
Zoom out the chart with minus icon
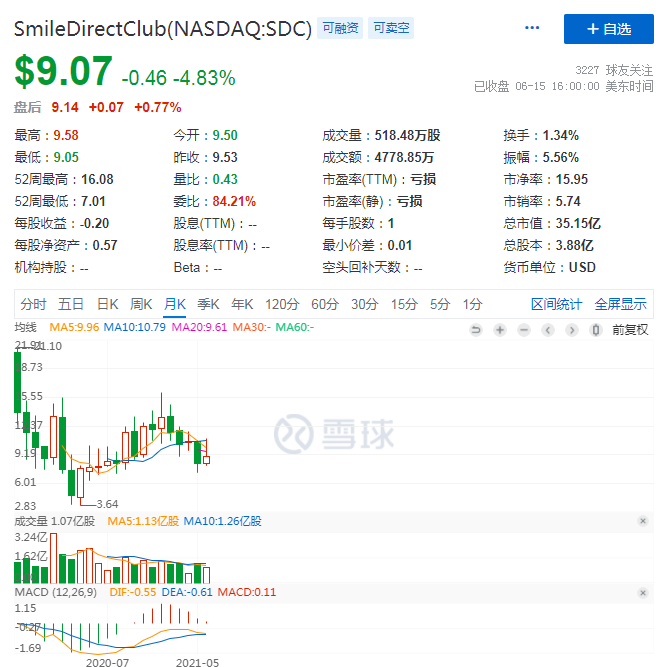[x=524, y=330]
